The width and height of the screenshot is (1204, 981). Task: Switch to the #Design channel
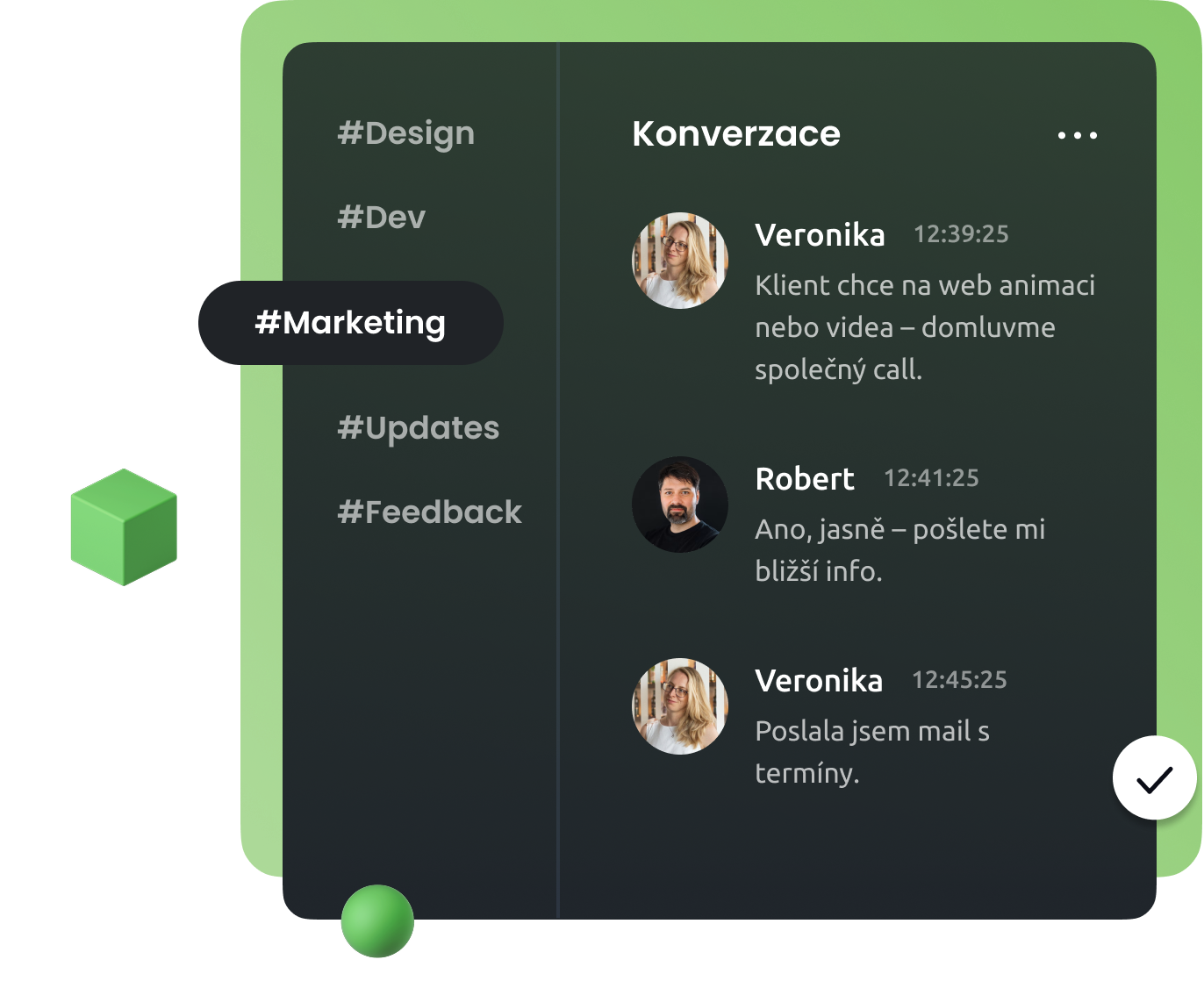coord(406,133)
